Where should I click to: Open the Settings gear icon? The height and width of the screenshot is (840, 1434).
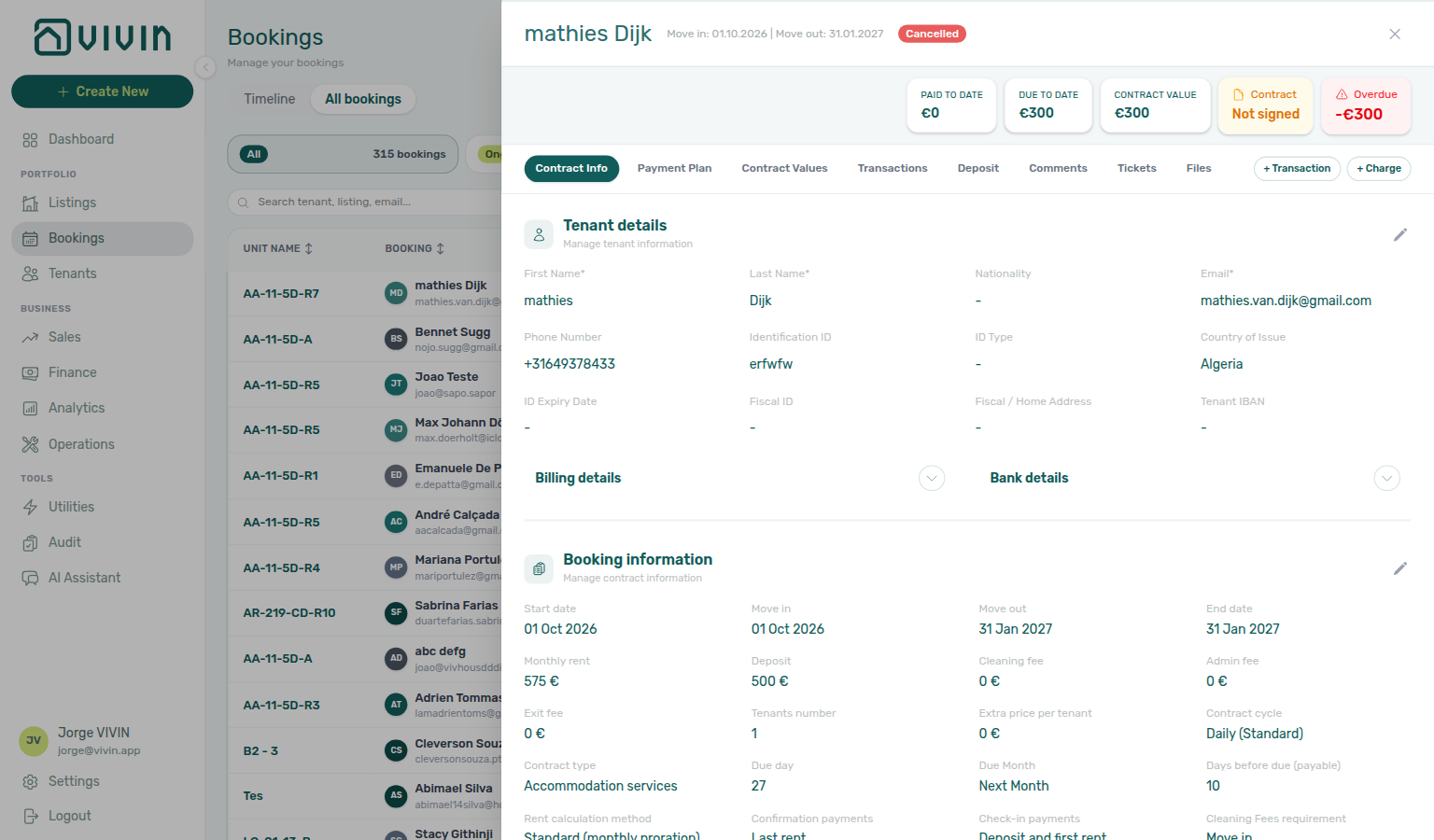tap(31, 781)
